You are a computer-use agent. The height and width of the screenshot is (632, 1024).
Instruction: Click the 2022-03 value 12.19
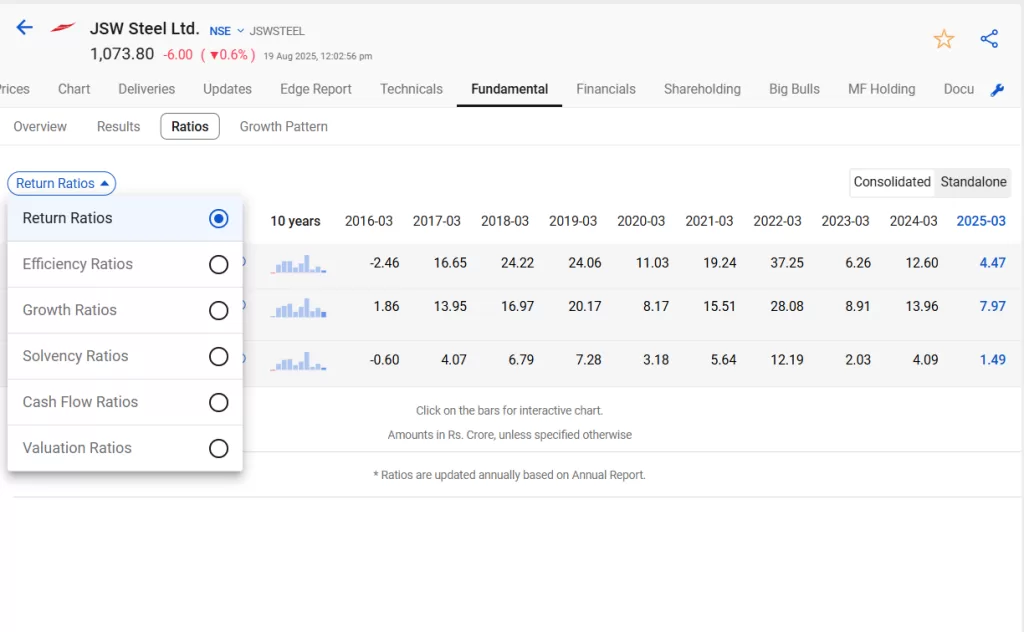coord(787,360)
